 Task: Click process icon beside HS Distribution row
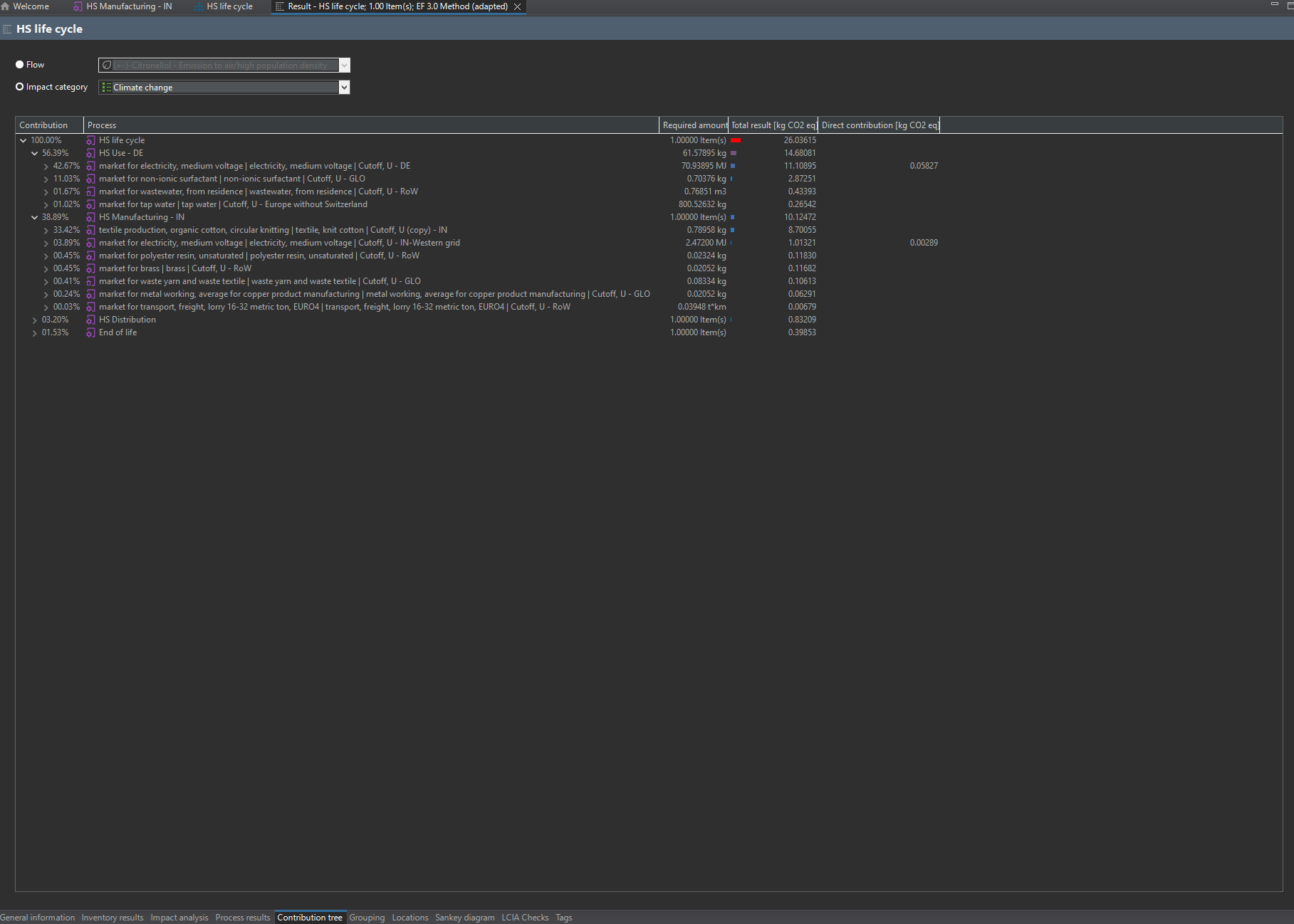point(90,320)
